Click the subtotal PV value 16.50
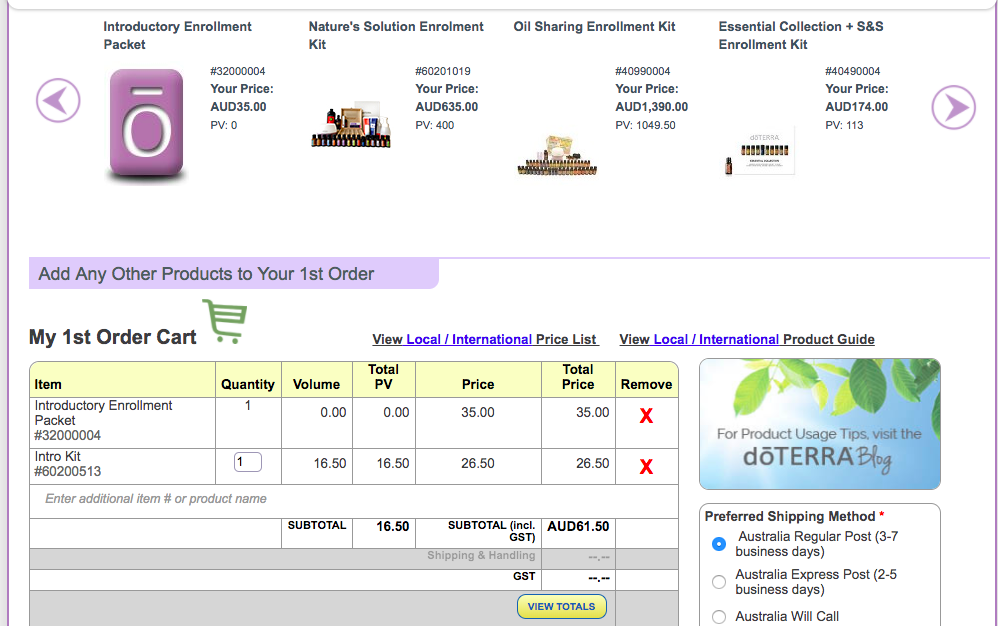 point(393,527)
